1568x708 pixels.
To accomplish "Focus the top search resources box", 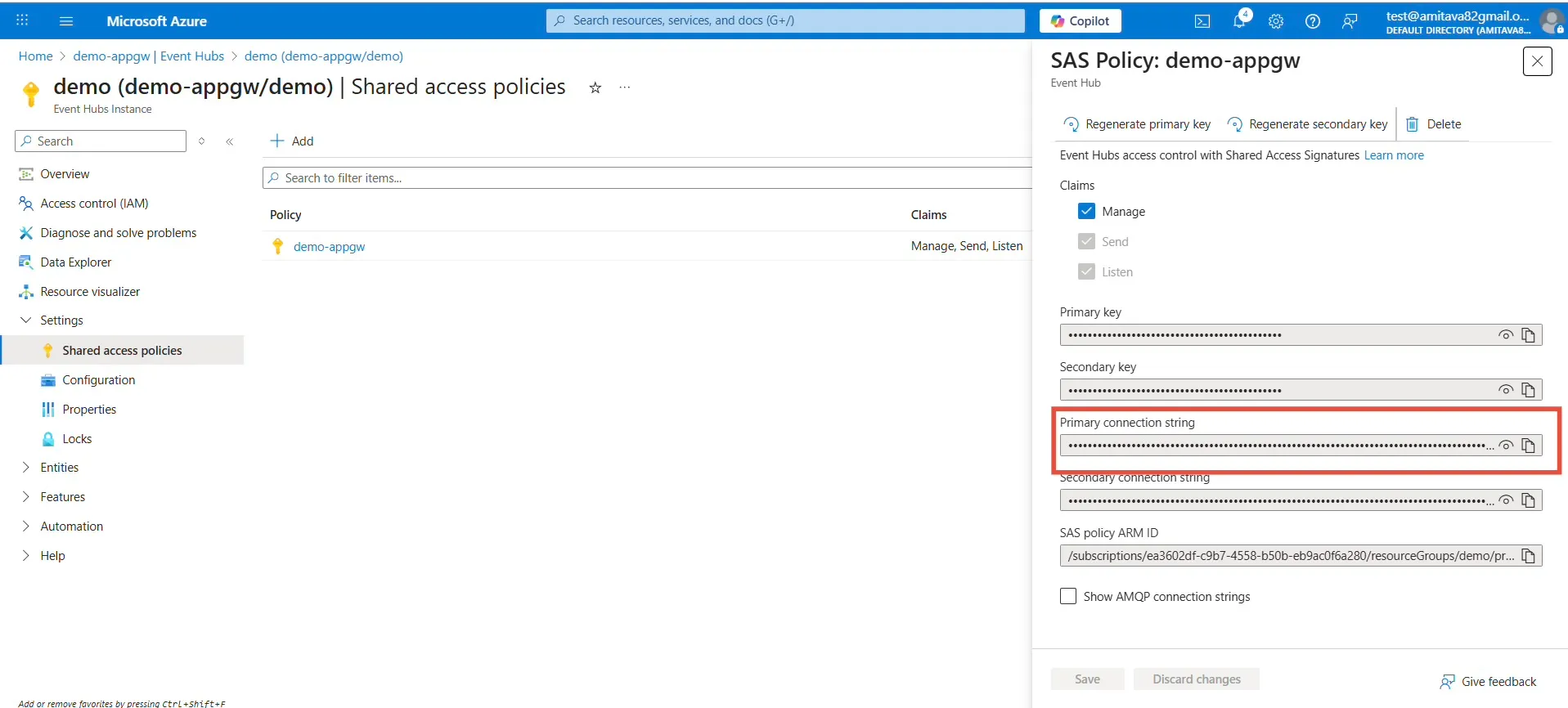I will pos(785,20).
